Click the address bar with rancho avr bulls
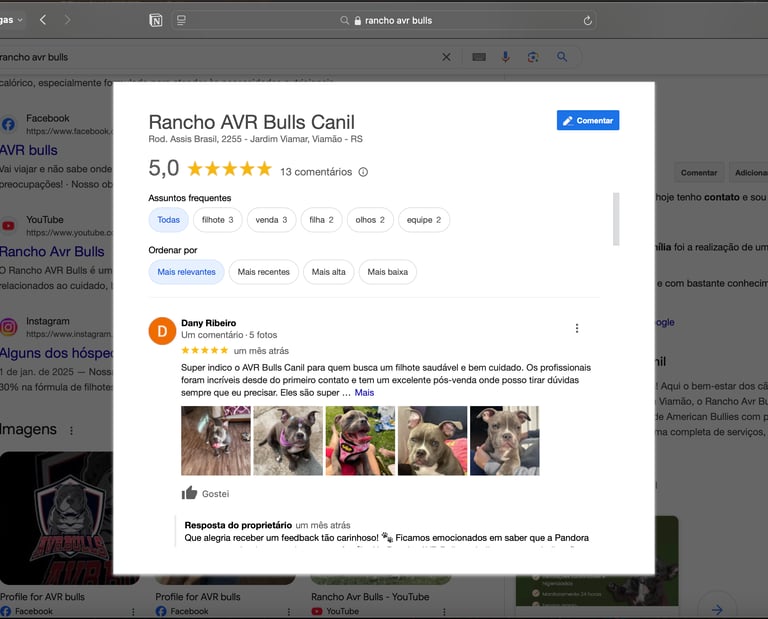The width and height of the screenshot is (768, 619). pyautogui.click(x=384, y=21)
